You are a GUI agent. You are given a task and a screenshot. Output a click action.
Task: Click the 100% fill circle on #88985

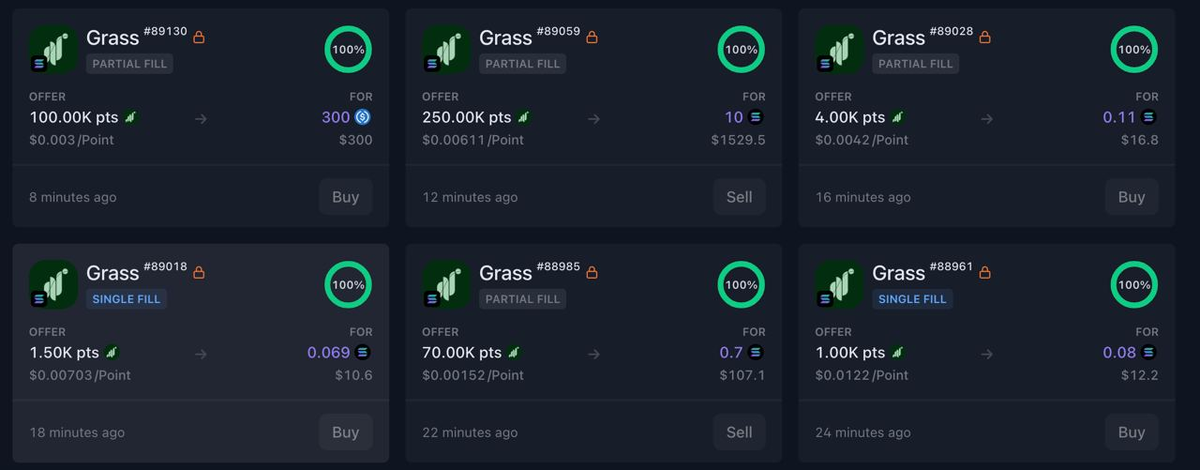[741, 285]
